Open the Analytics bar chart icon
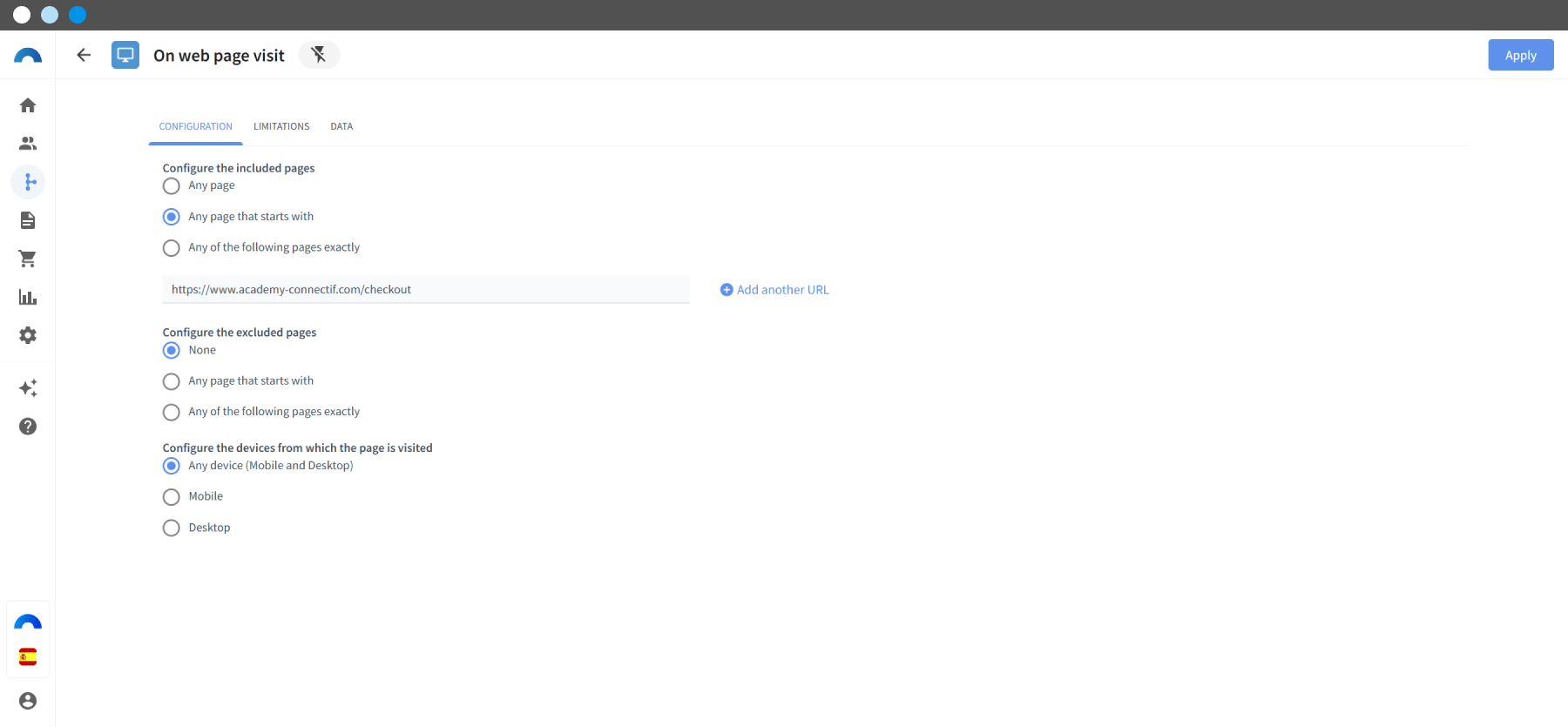The height and width of the screenshot is (727, 1568). tap(28, 297)
